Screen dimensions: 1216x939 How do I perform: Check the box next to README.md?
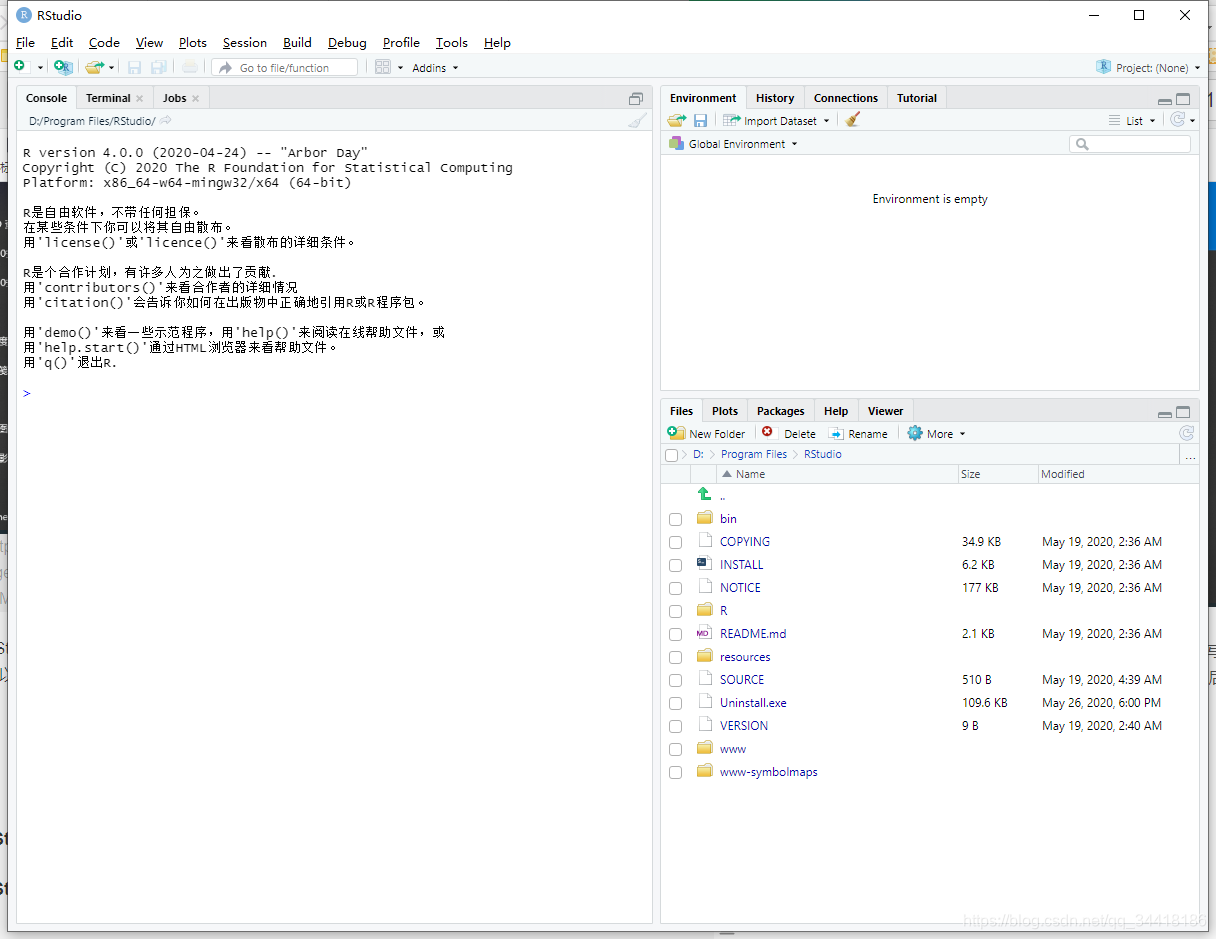[x=676, y=634]
